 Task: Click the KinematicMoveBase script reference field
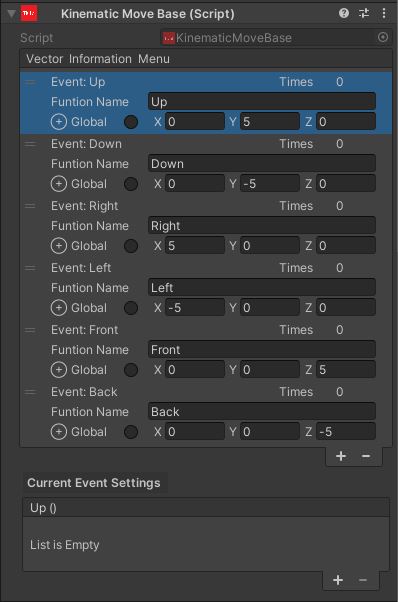(x=269, y=38)
